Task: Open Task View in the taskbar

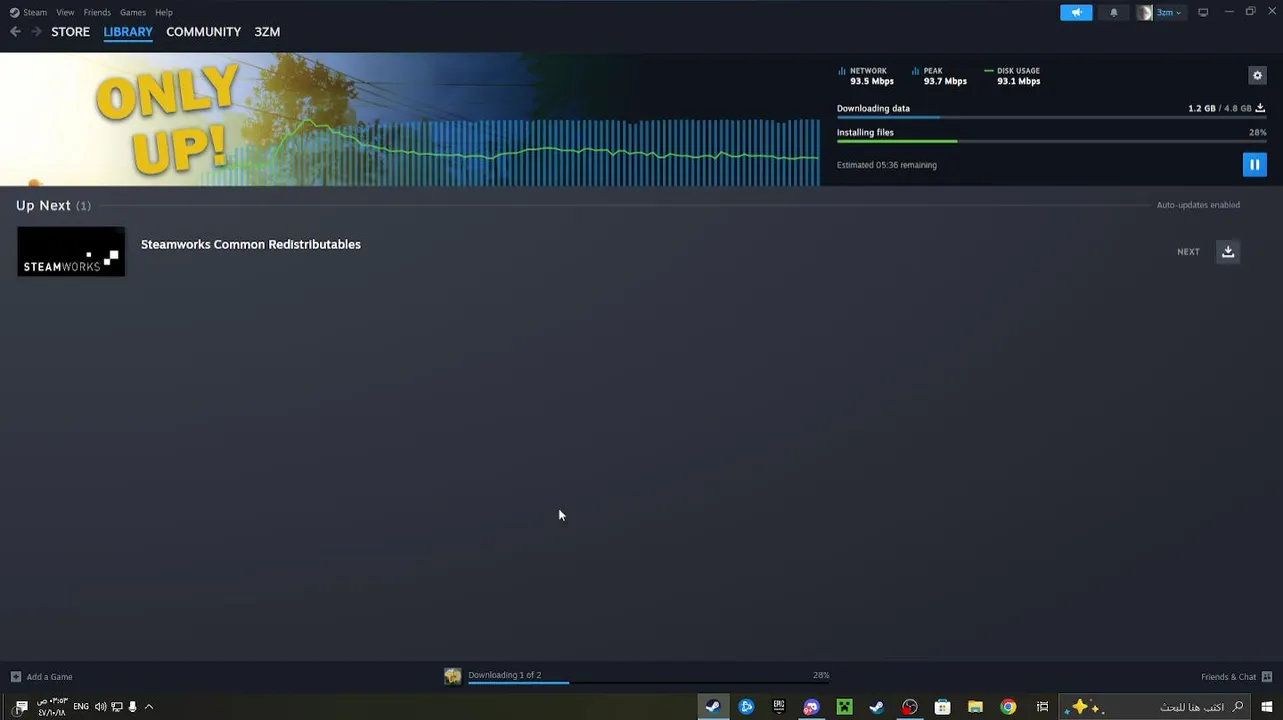Action: (1042, 707)
